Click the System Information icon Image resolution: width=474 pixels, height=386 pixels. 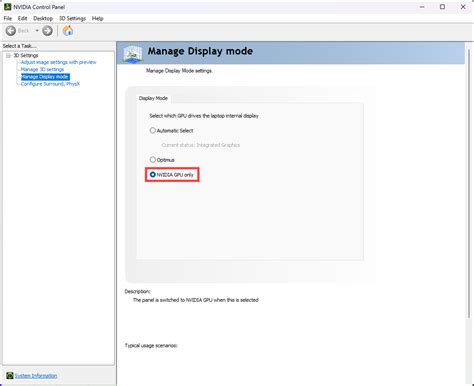coord(10,376)
